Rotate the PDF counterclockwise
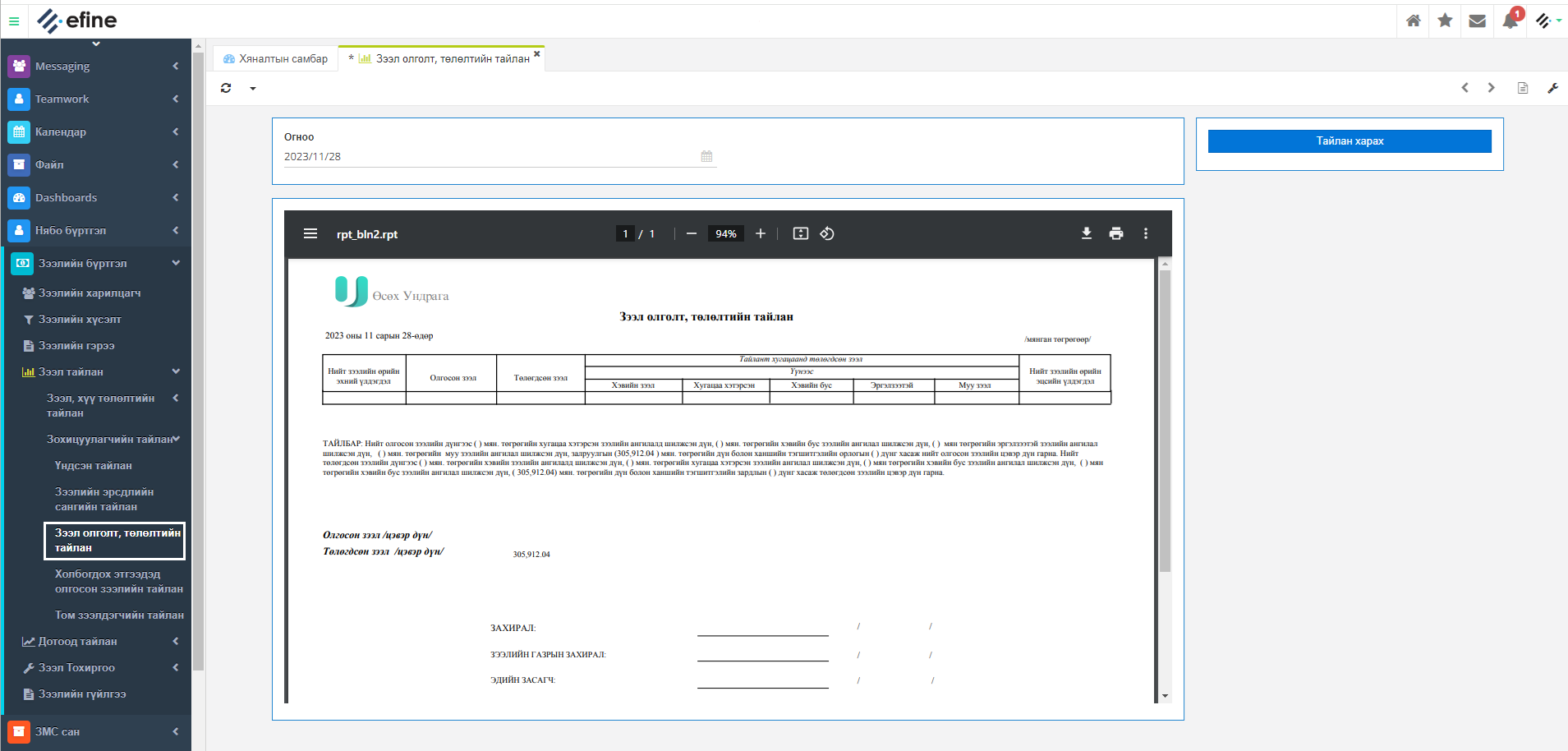Screen dimensions: 1568x751 827,233
